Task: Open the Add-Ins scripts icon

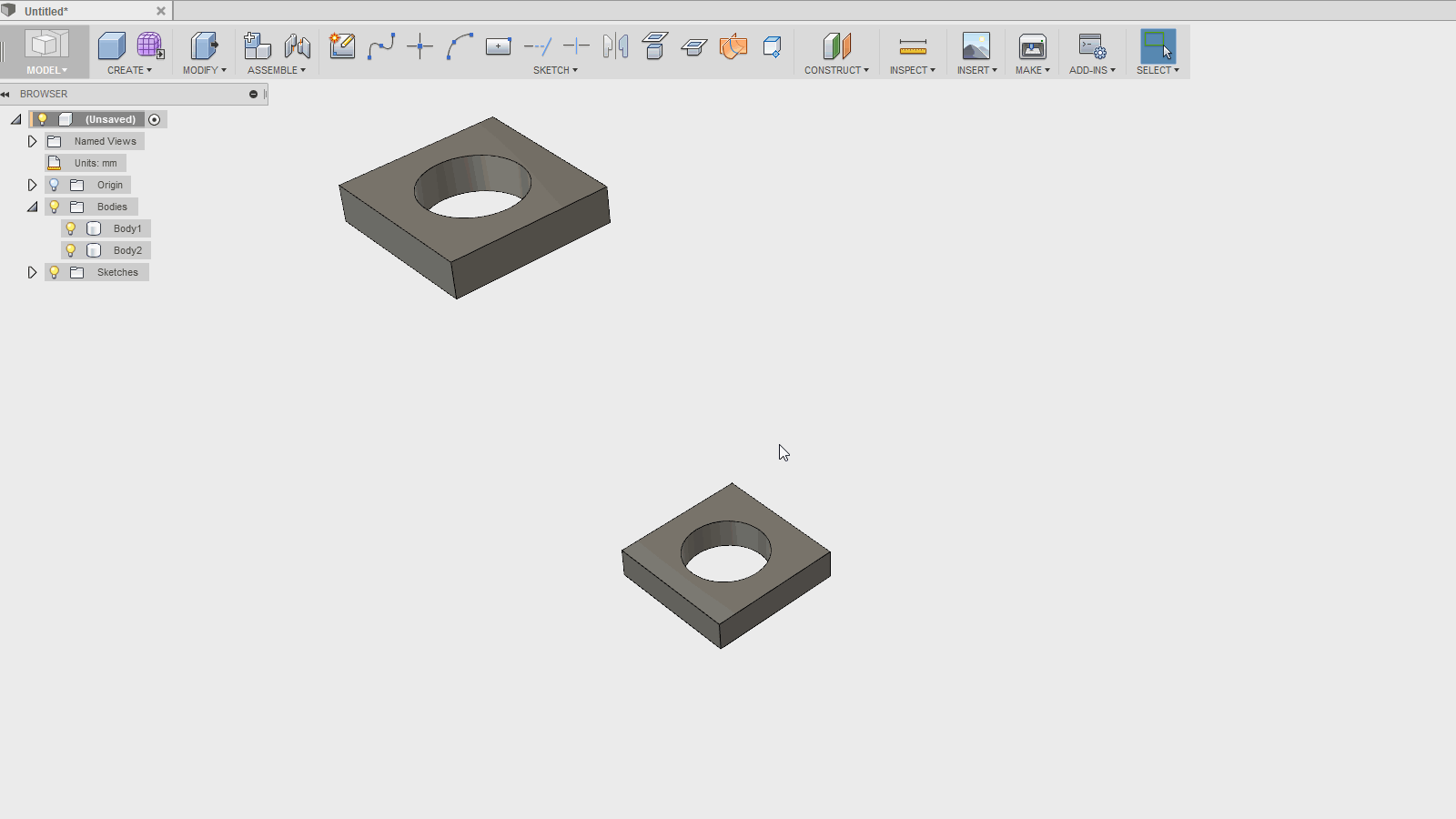Action: pos(1092,46)
